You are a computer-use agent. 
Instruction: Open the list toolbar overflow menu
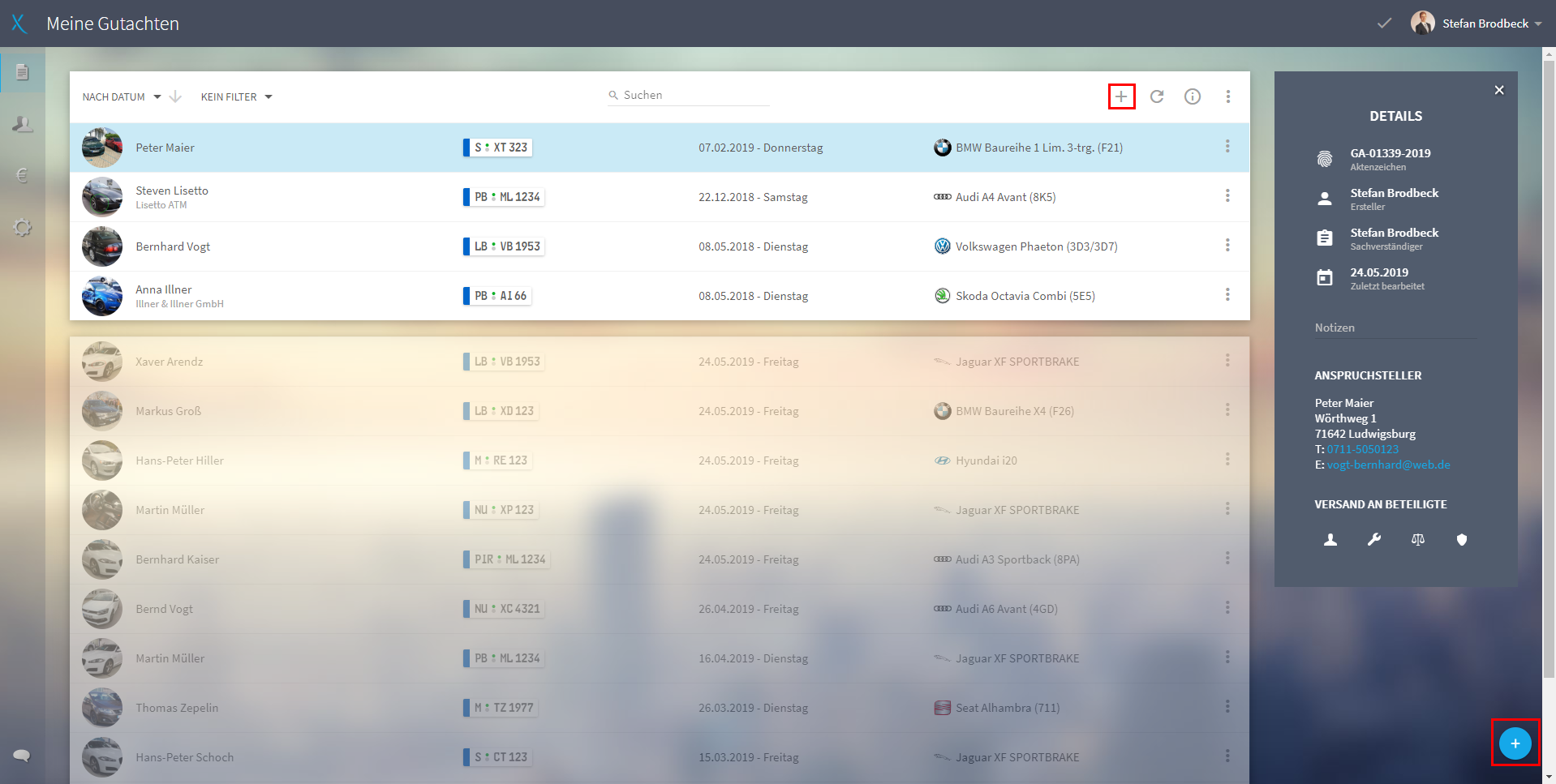click(1228, 96)
